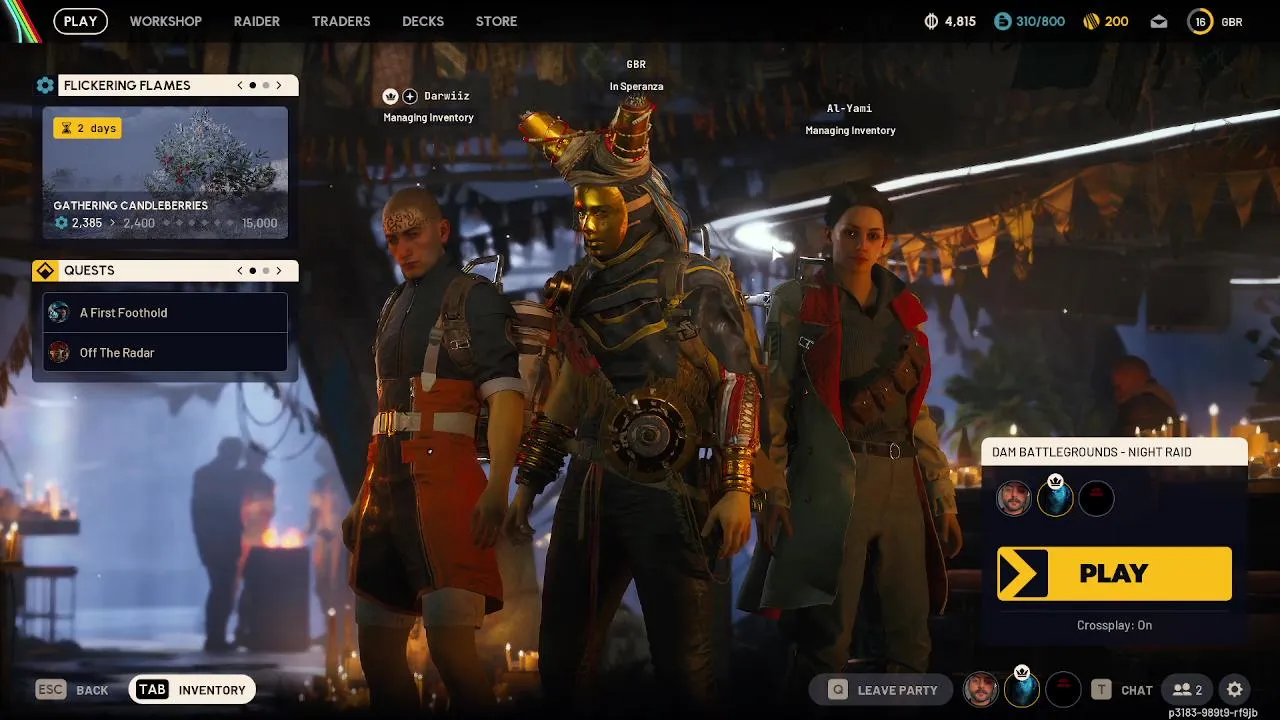The height and width of the screenshot is (720, 1280).
Task: Click the Quests header icon
Action: tap(45, 271)
